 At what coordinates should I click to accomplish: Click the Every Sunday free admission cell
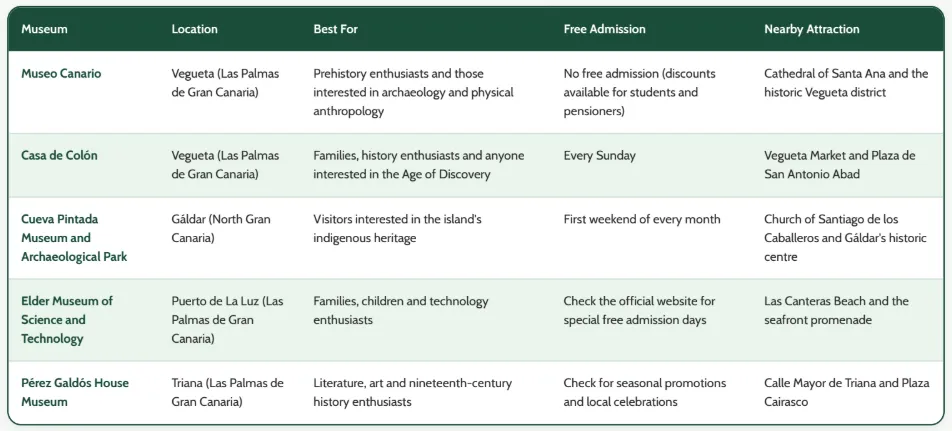pos(599,155)
